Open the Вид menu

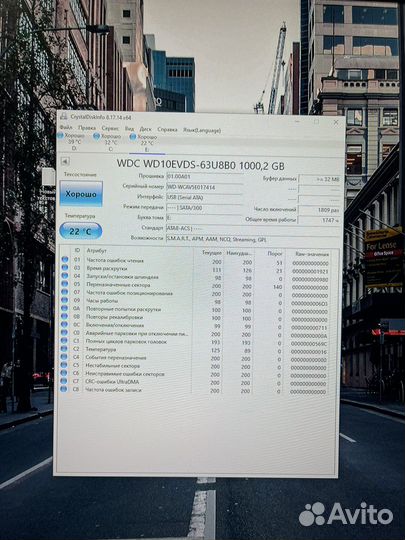[129, 129]
